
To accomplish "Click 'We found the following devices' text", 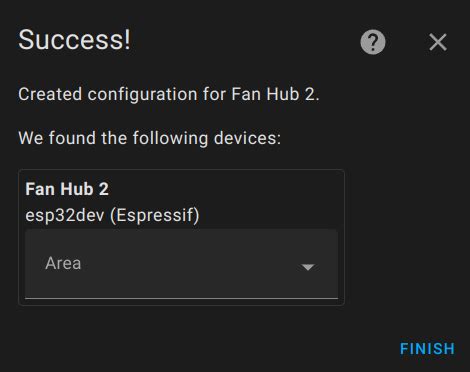I will (150, 138).
